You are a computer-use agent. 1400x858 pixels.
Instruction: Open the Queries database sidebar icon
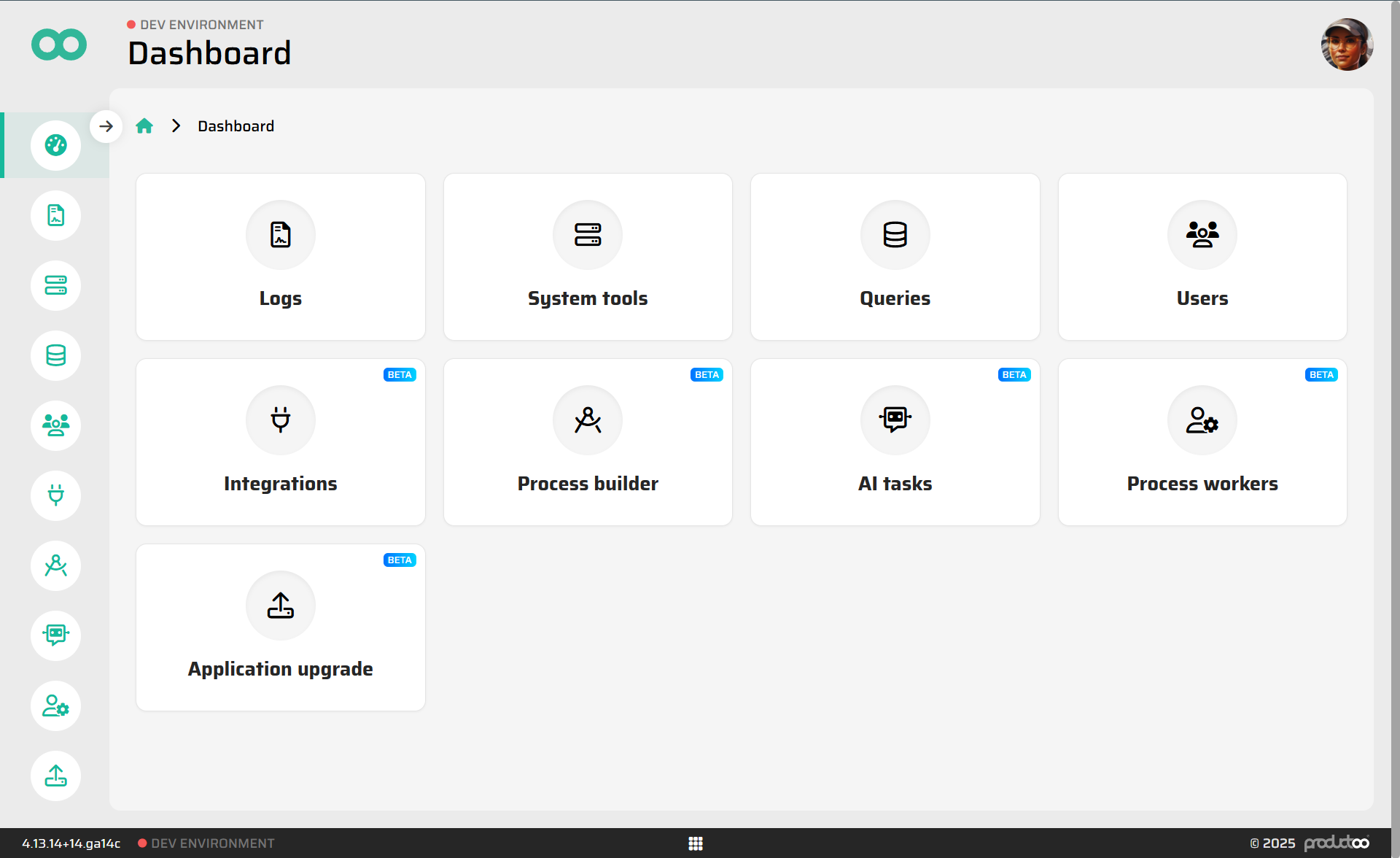point(55,355)
